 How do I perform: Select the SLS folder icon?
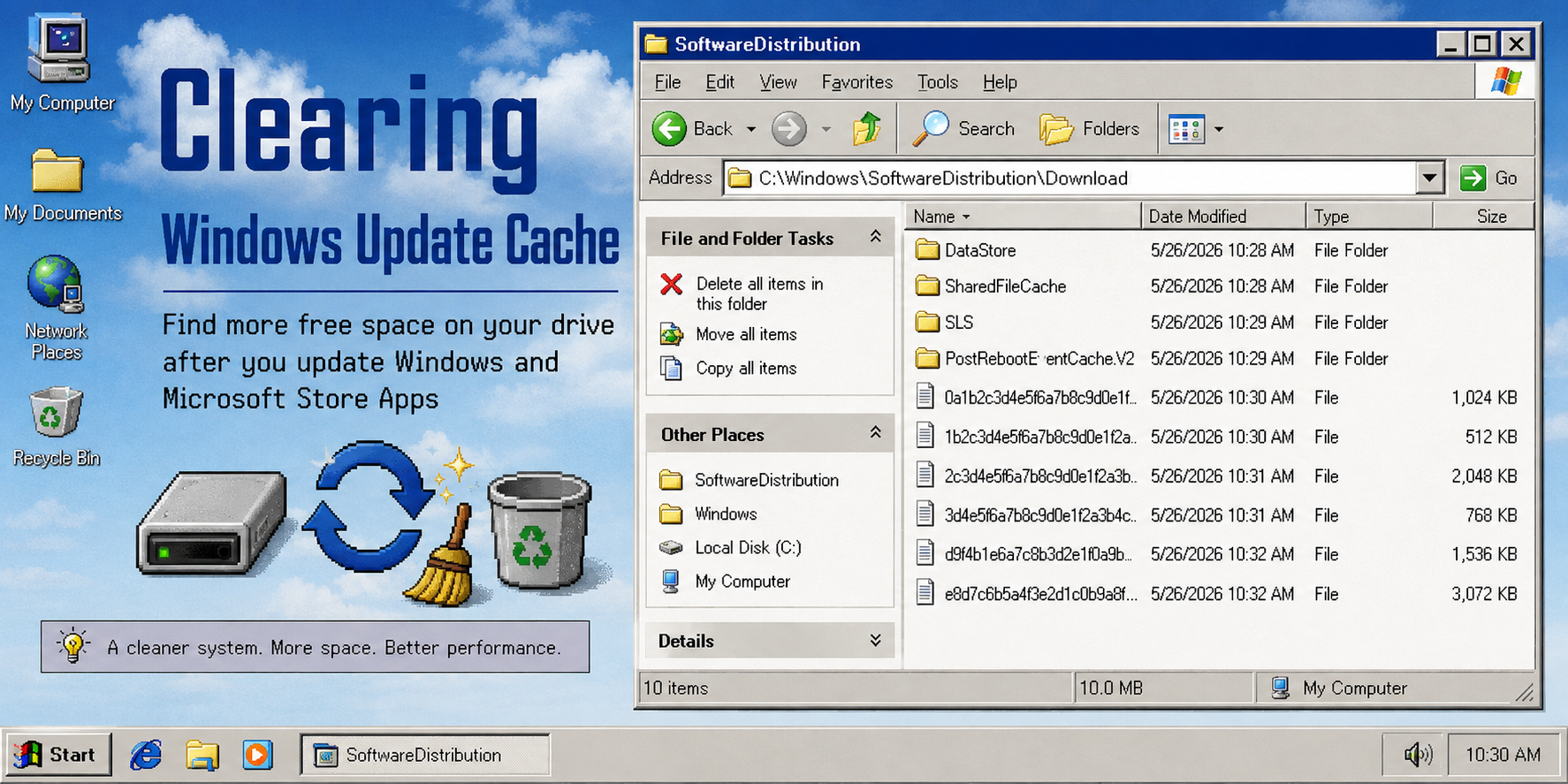927,323
